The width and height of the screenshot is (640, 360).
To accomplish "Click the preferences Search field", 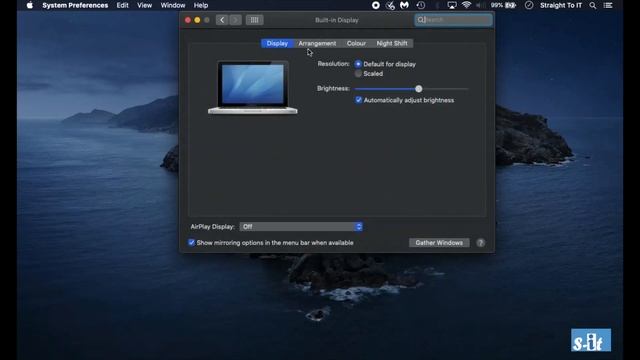I will click(x=453, y=20).
